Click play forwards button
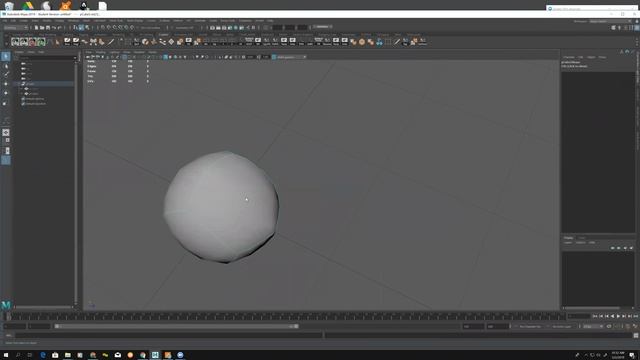The height and width of the screenshot is (360, 640). pyautogui.click(x=618, y=316)
